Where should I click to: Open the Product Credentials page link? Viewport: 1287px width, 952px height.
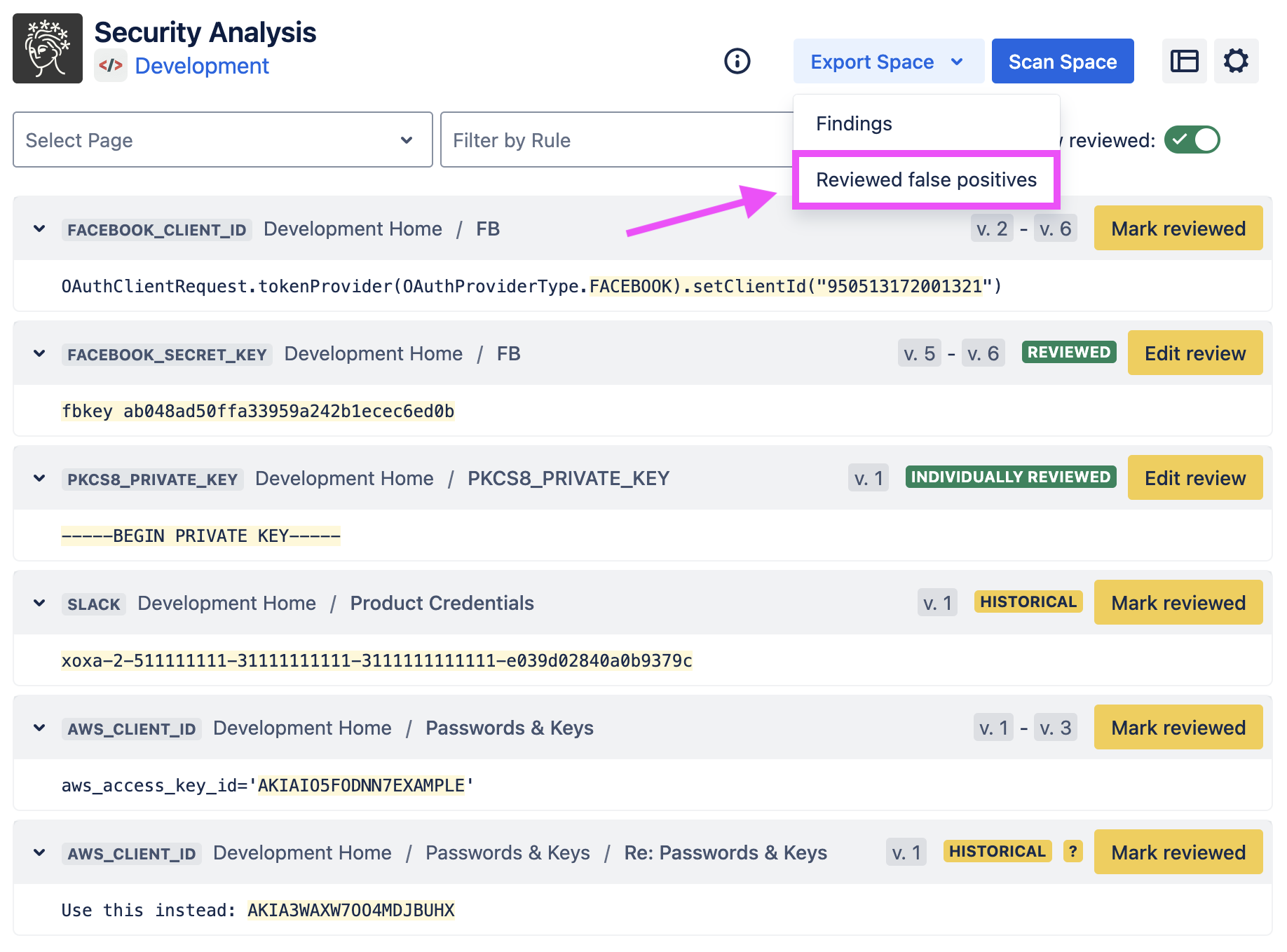tap(442, 604)
